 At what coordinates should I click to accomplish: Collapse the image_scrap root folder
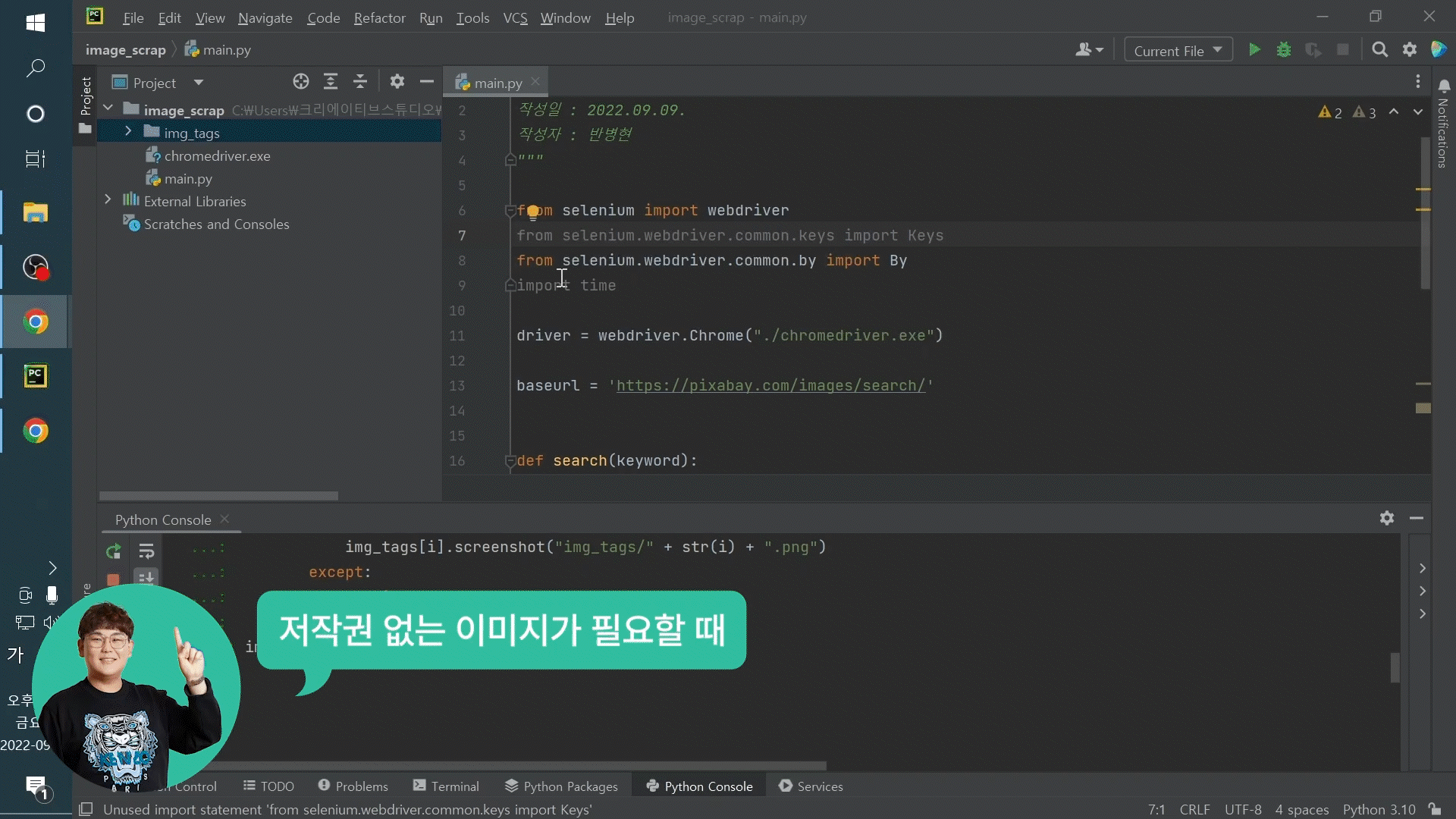tap(108, 109)
